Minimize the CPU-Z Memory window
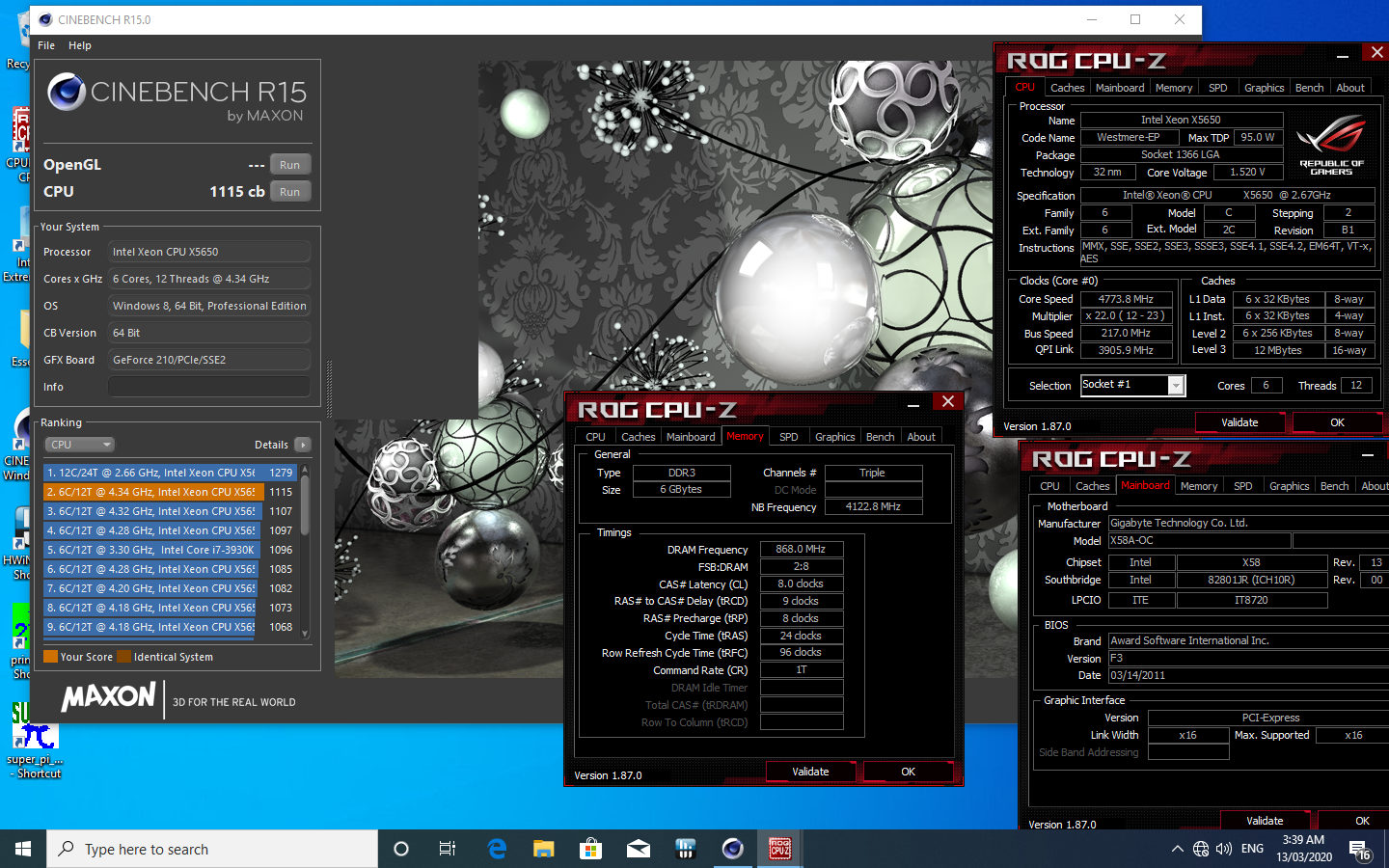 coord(912,405)
